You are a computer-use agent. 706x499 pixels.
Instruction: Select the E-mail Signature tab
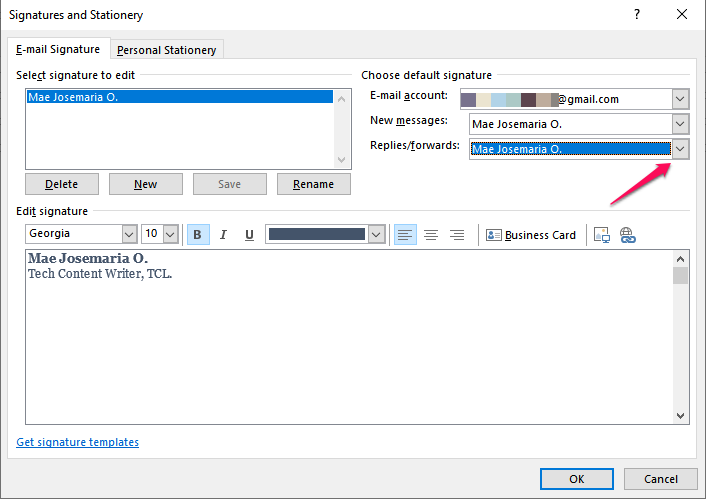(58, 49)
